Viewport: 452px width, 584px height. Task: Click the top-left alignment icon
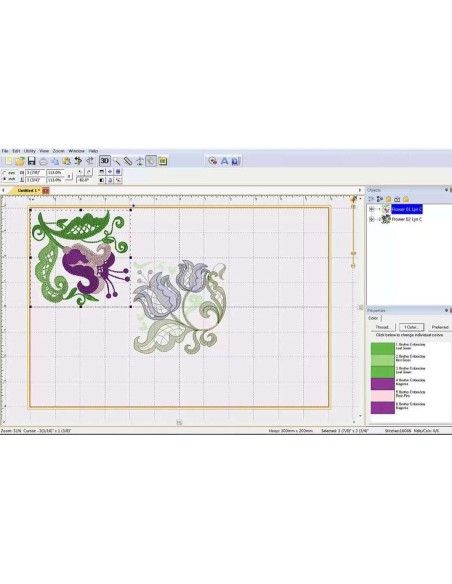pyautogui.click(x=102, y=172)
